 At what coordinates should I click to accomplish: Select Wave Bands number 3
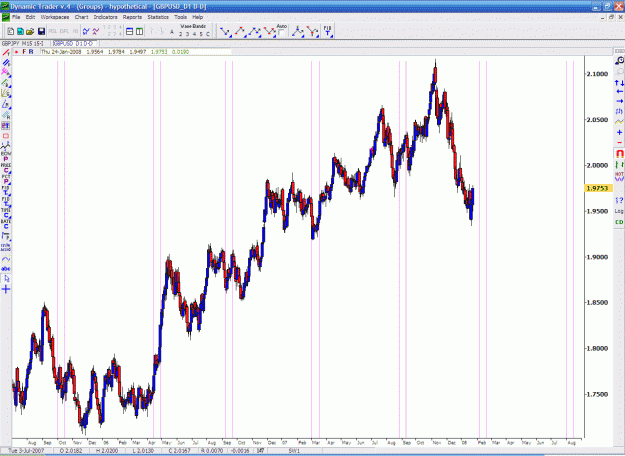(188, 34)
